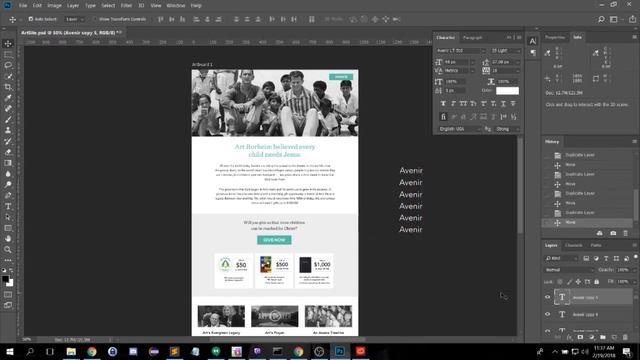Viewport: 640px width, 360px height.
Task: Select the Rectangle shape tool
Action: pos(8,228)
